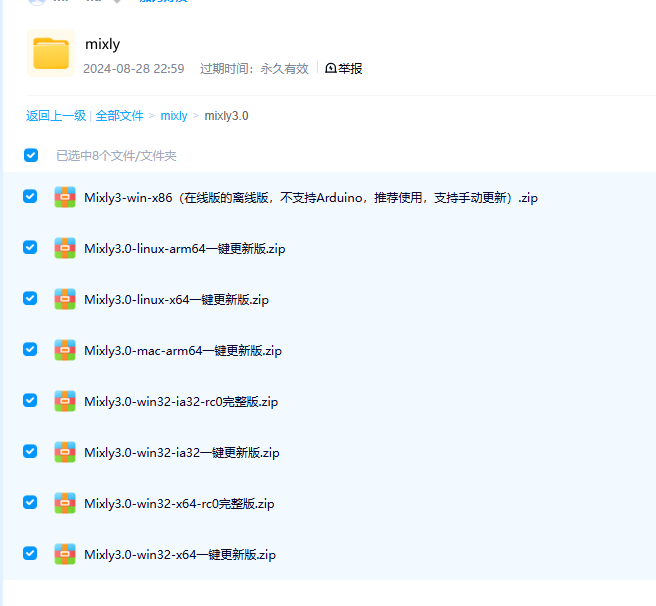
Task: Click the 举报 report link text
Action: [x=350, y=68]
